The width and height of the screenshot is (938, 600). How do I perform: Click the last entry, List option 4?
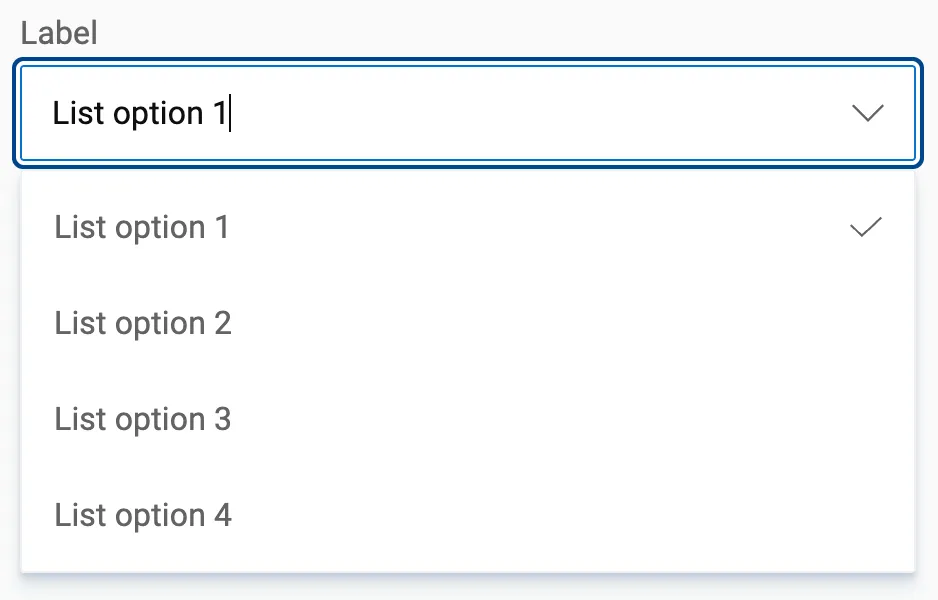point(143,516)
